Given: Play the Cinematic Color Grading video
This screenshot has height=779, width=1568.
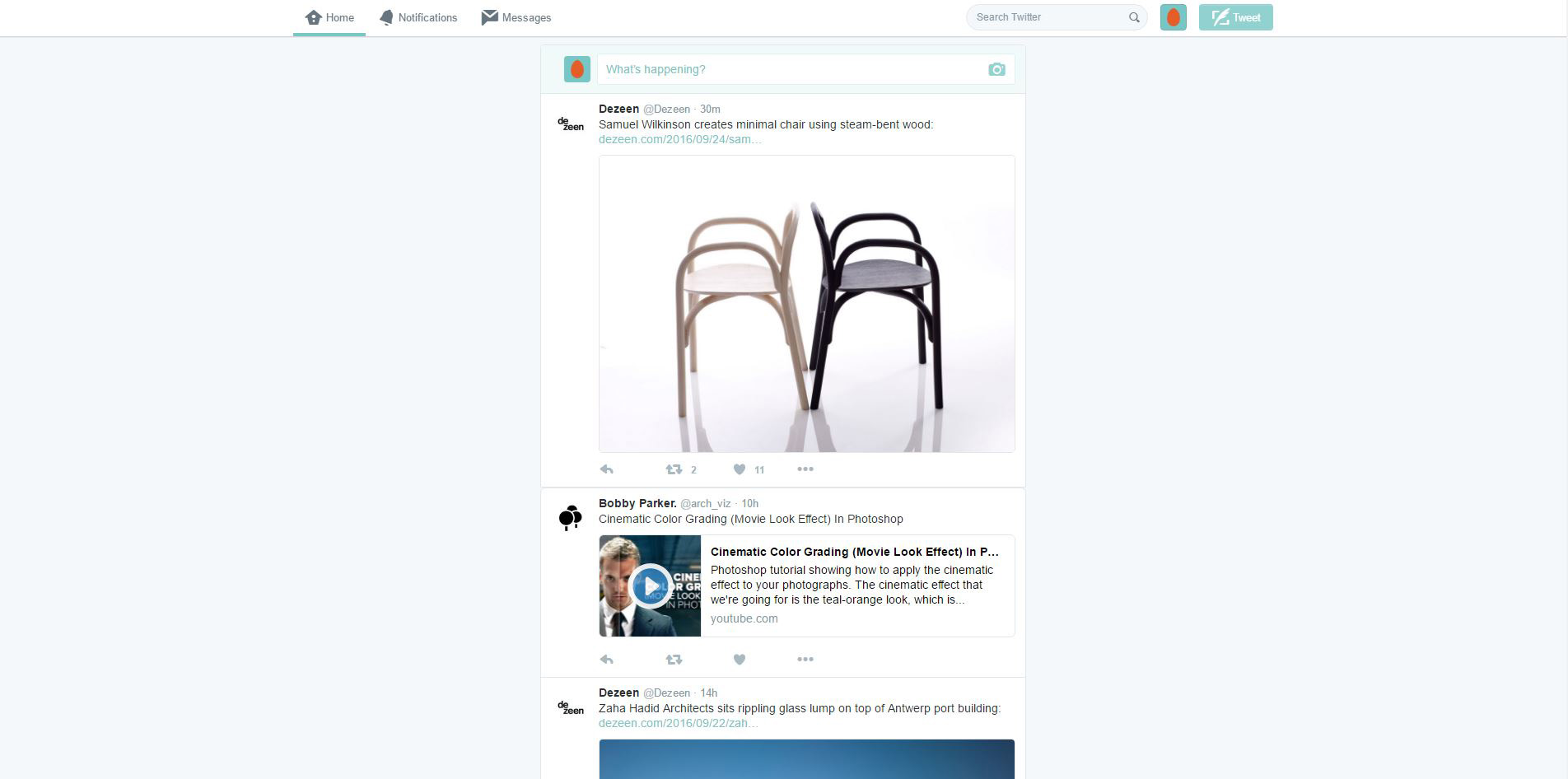Looking at the screenshot, I should coord(651,586).
